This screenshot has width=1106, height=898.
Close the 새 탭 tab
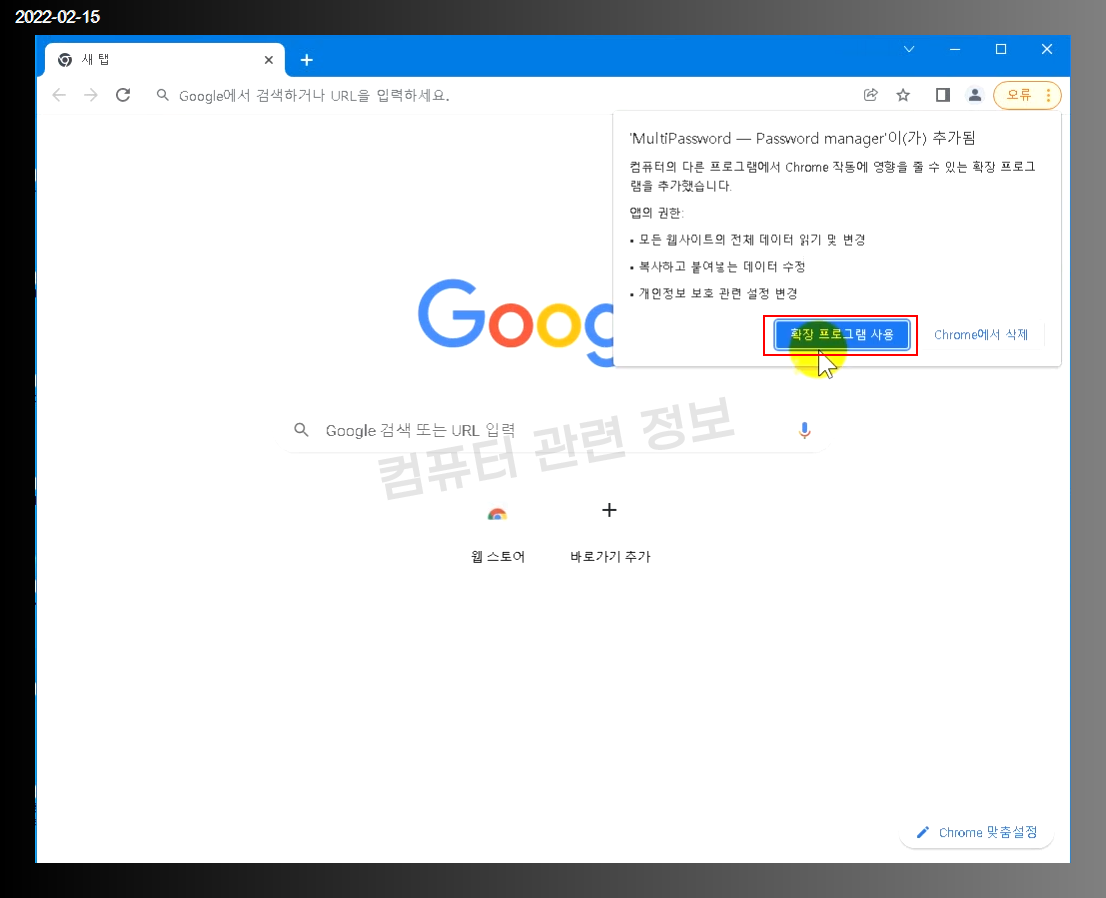[x=269, y=60]
